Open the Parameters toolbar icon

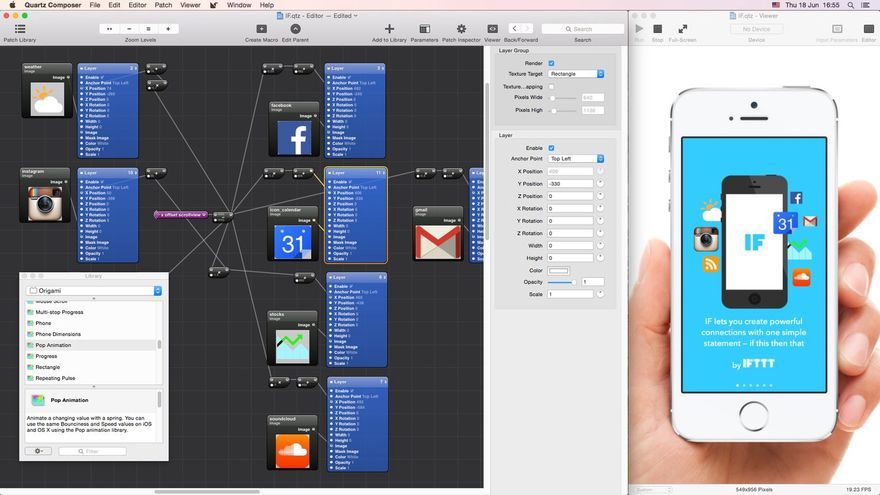coord(424,29)
